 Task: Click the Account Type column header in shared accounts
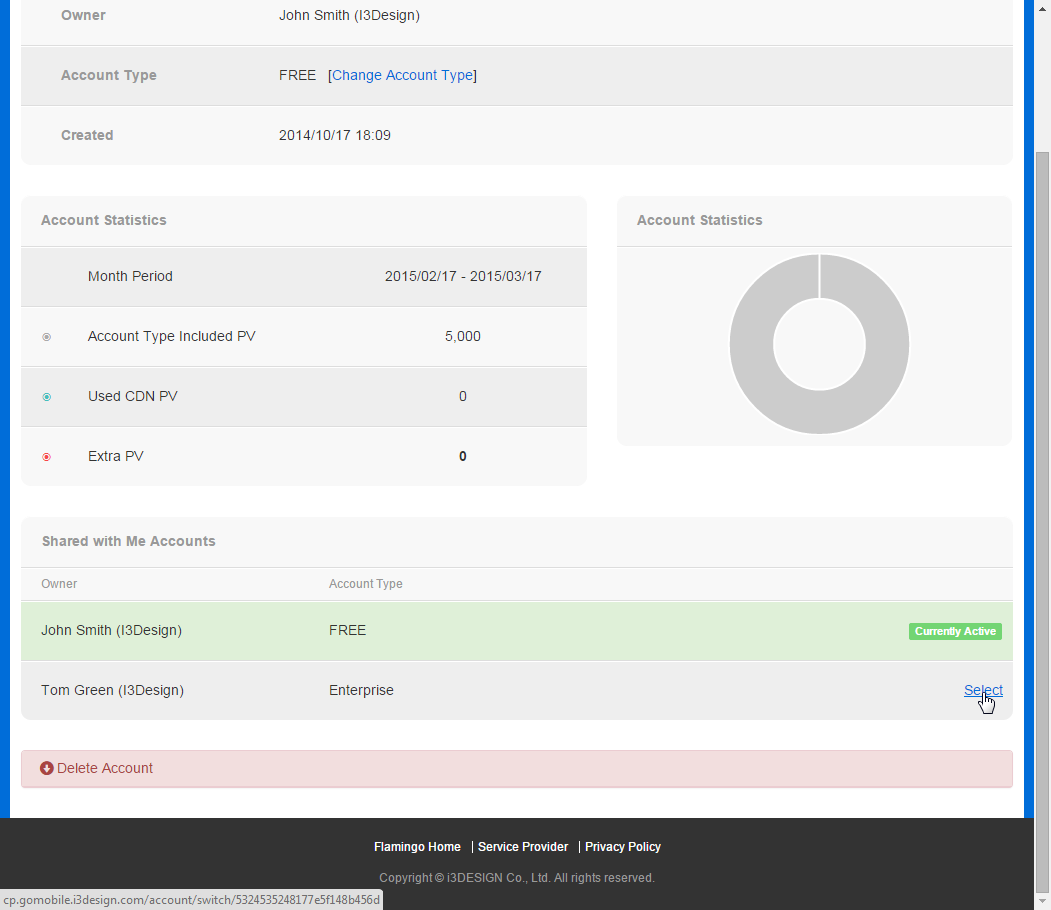coord(365,584)
